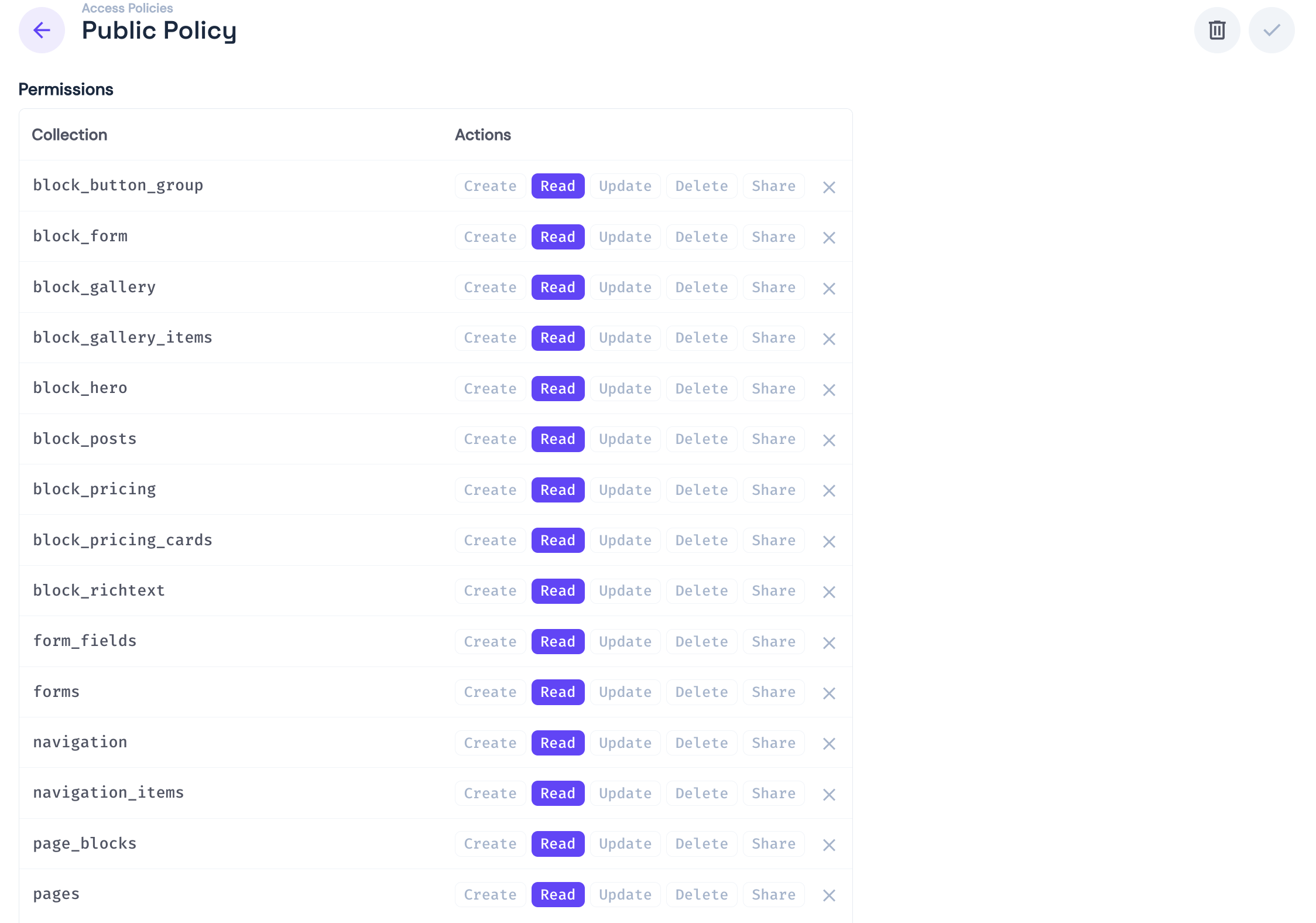The width and height of the screenshot is (1316, 923).
Task: Remove the pages permission row
Action: [x=828, y=895]
